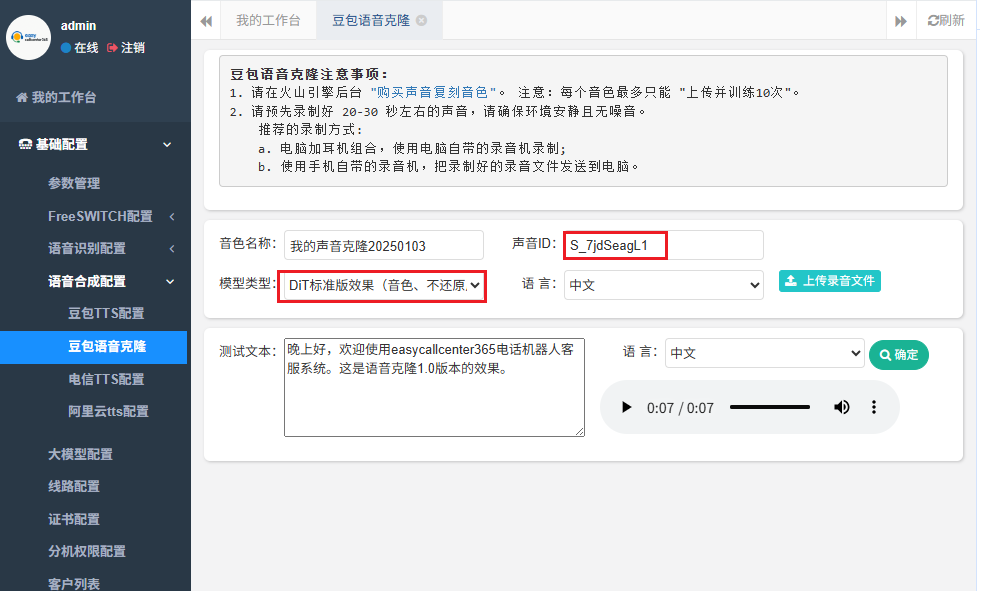Click the 上传录音文件 button
Image resolution: width=991 pixels, height=591 pixels.
pos(829,281)
